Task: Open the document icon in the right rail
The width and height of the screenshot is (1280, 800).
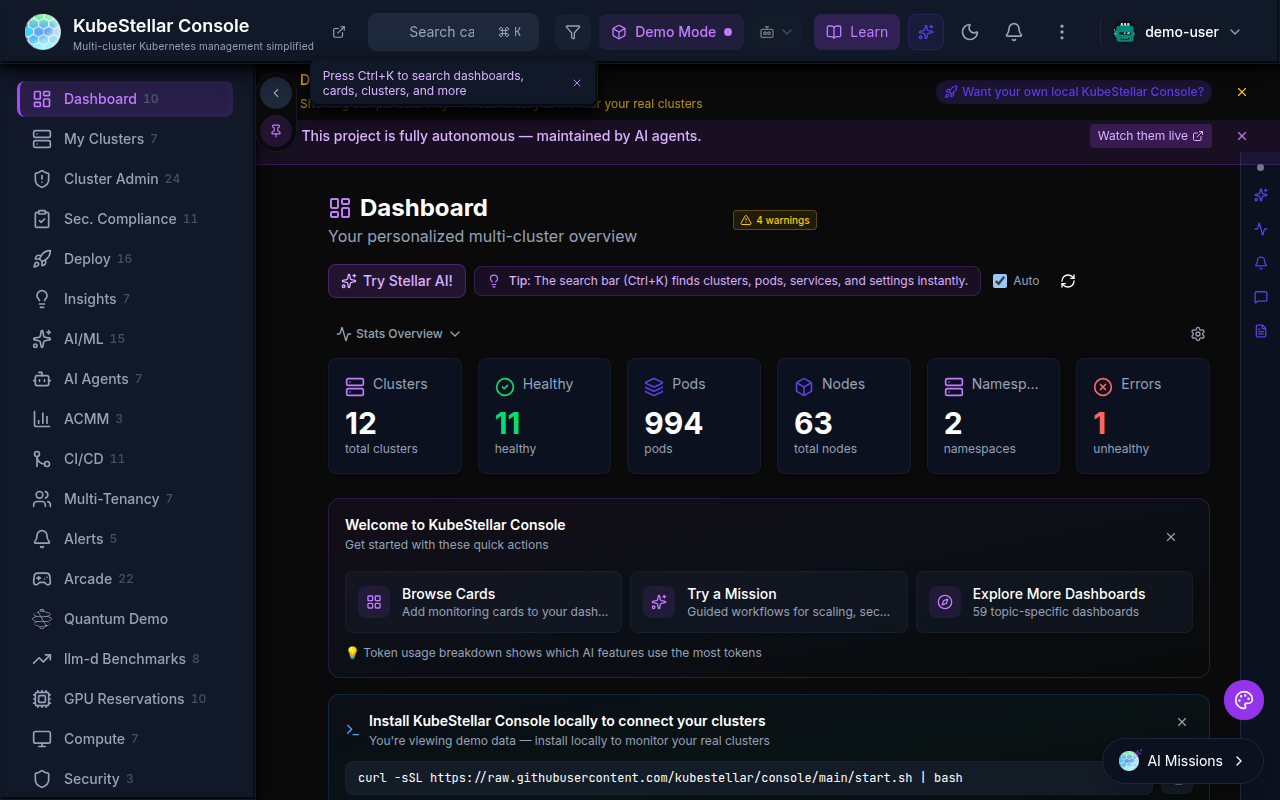Action: (x=1261, y=331)
